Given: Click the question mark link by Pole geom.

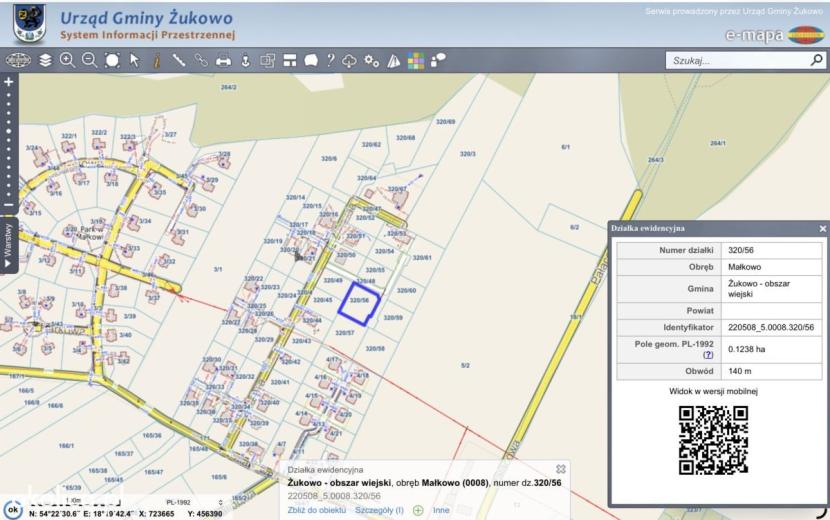Looking at the screenshot, I should 708,355.
